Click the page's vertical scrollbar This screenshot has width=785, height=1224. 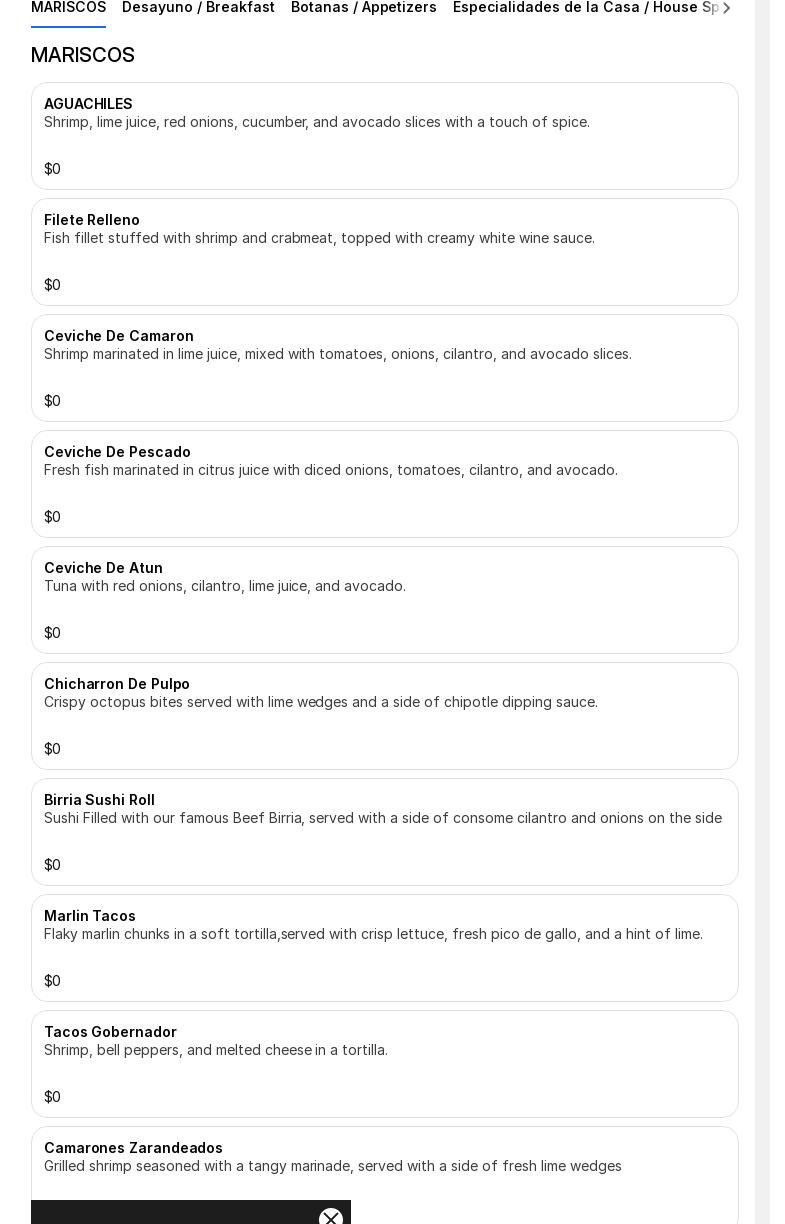click(762, 600)
